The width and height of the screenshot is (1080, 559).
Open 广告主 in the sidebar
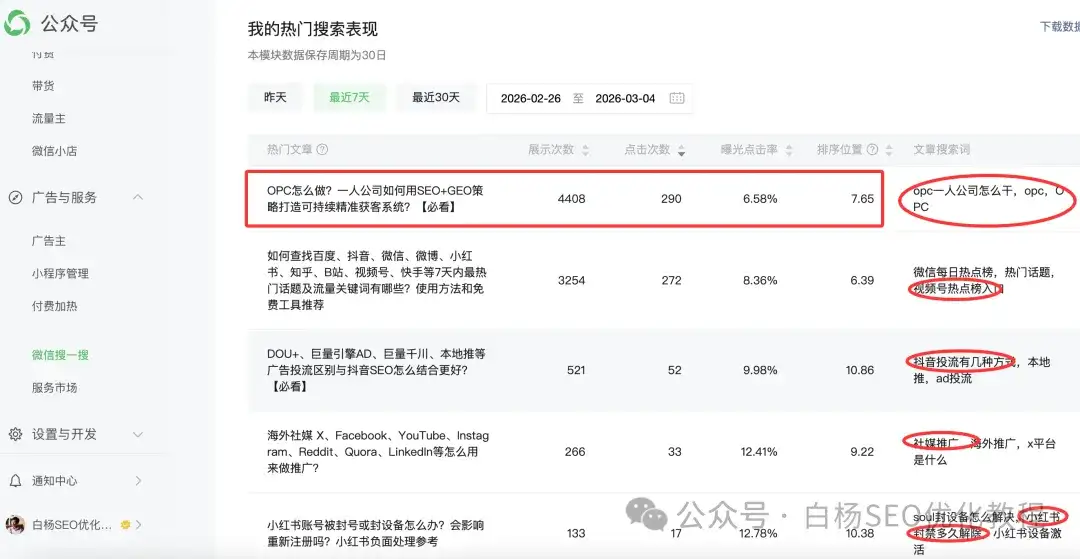[x=48, y=241]
